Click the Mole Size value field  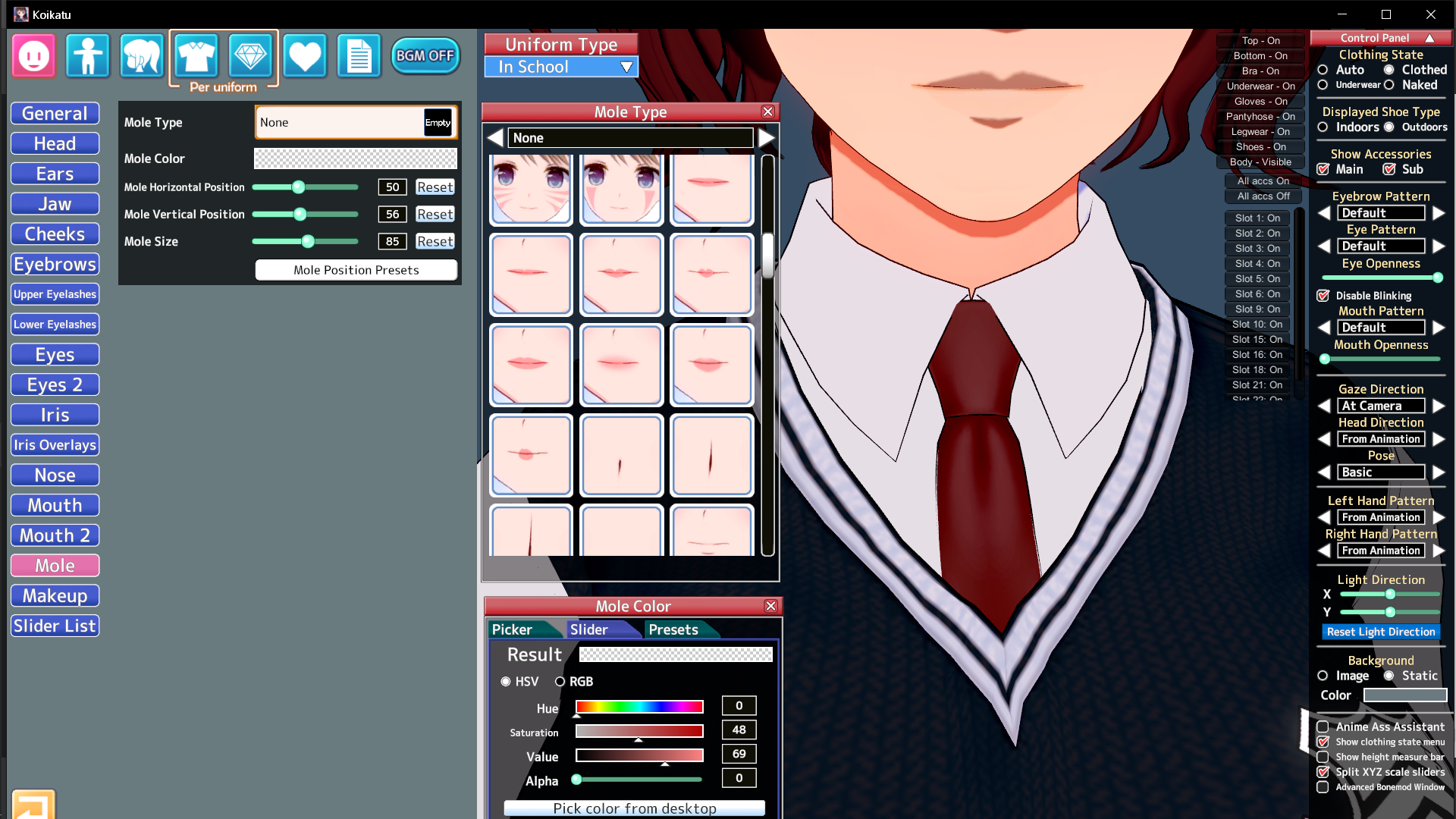(x=392, y=242)
